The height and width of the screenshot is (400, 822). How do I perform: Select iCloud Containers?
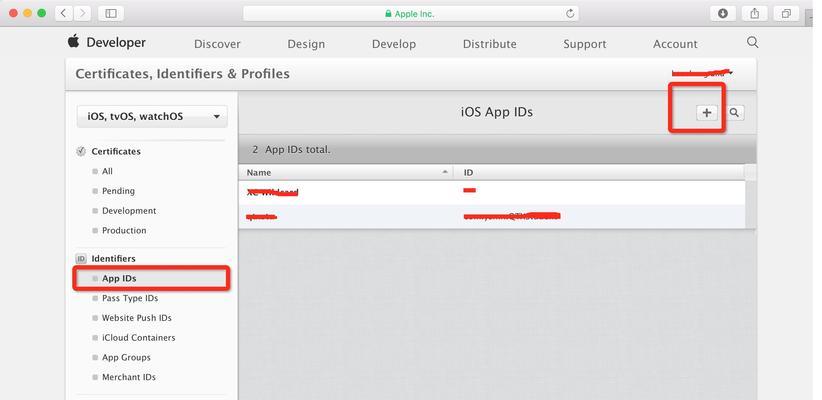[x=138, y=338]
